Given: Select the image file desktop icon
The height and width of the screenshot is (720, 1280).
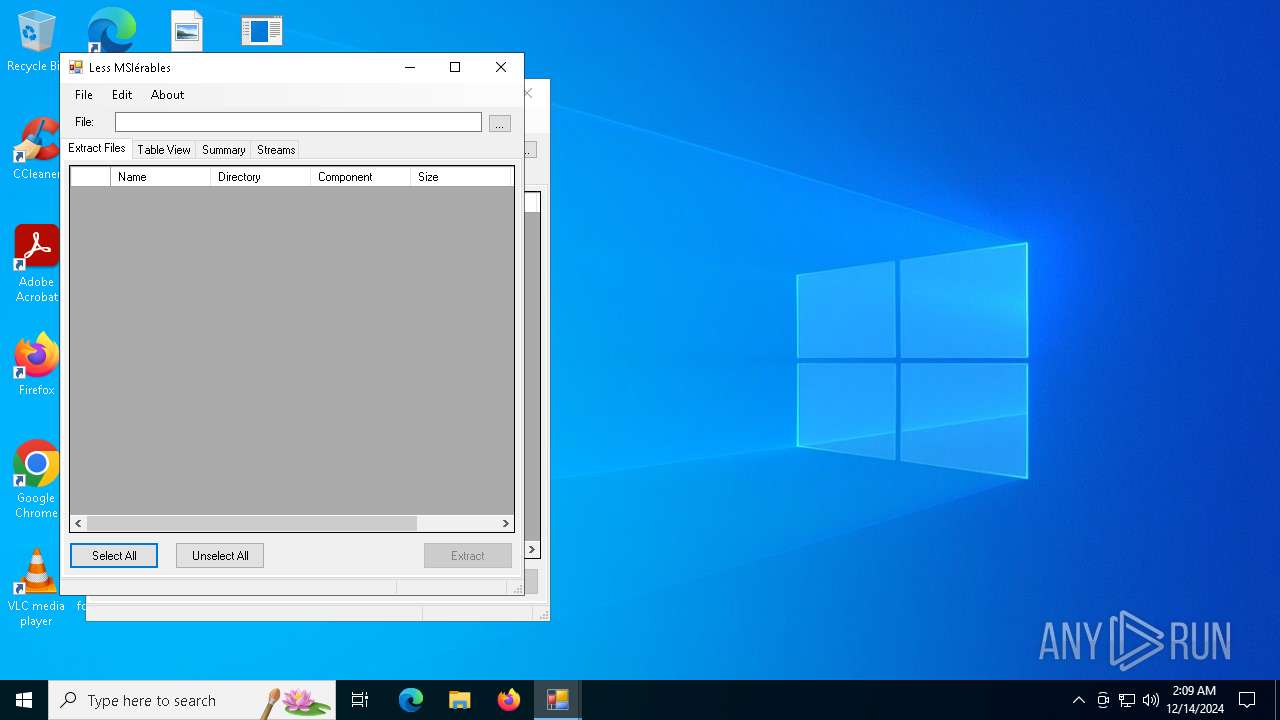Looking at the screenshot, I should coord(187,30).
